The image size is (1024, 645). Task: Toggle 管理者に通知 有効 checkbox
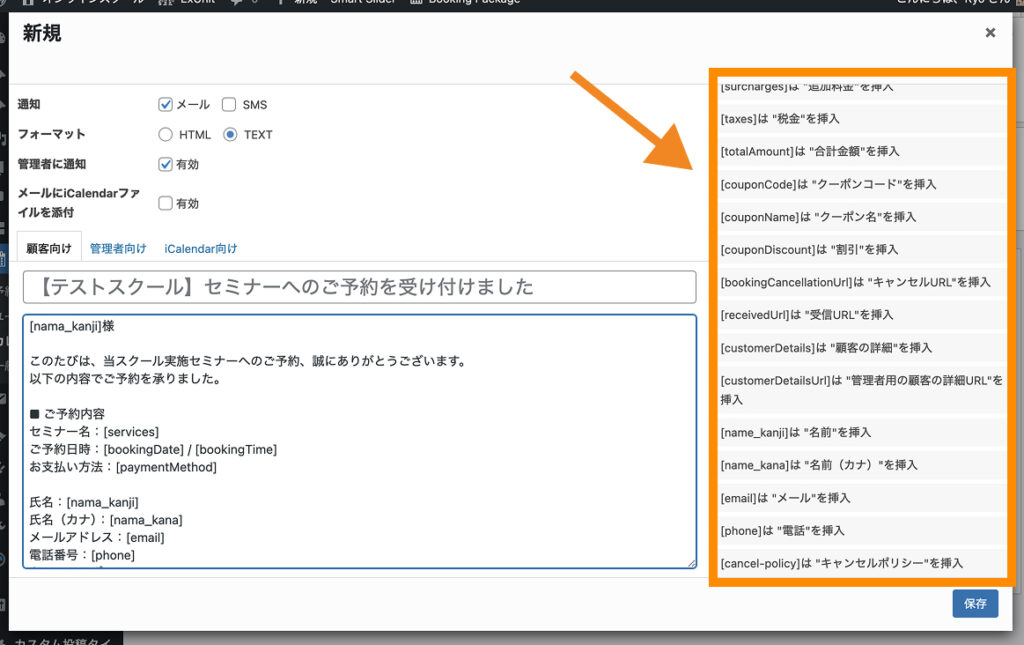[x=166, y=165]
